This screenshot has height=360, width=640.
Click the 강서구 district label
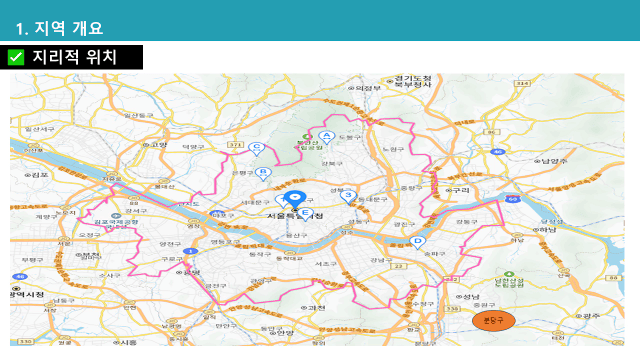click(x=136, y=211)
